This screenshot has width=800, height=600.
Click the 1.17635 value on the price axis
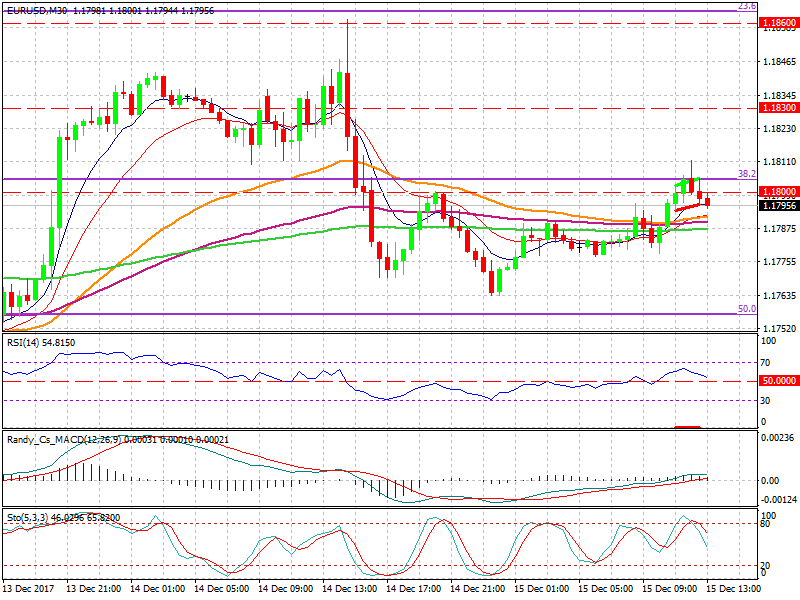[779, 295]
